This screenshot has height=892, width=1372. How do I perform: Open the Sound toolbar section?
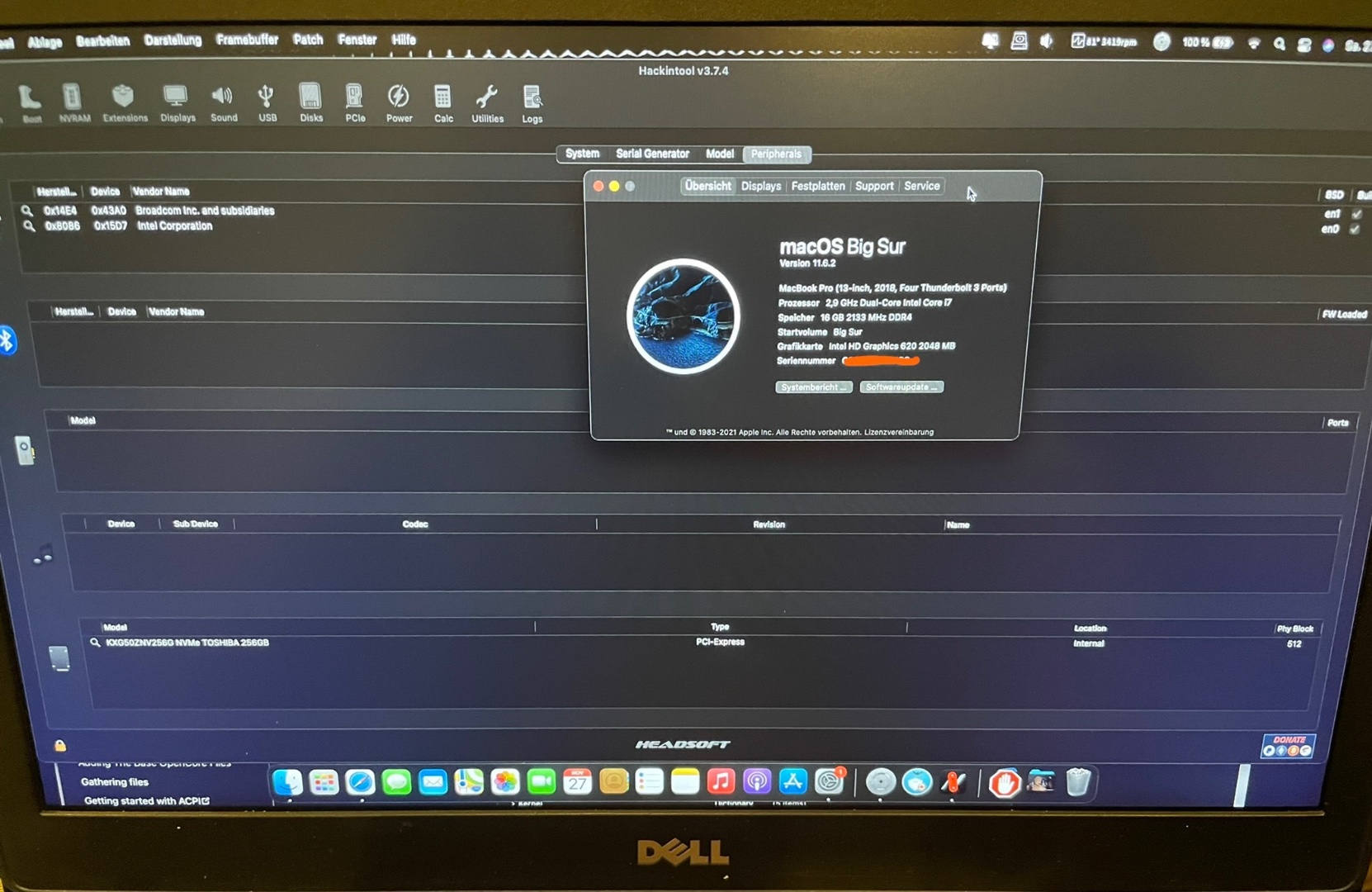224,104
